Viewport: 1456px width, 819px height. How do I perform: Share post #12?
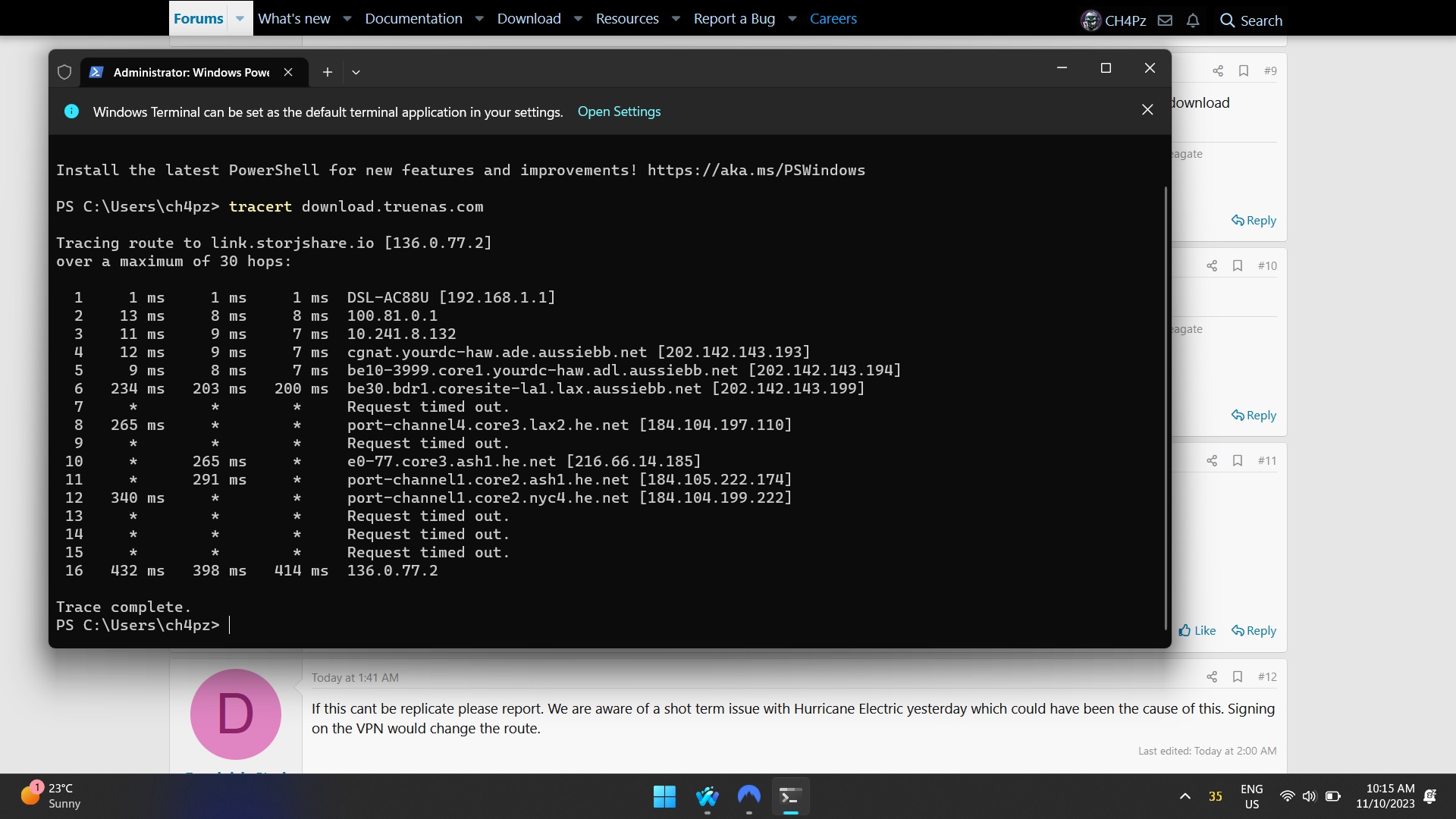pyautogui.click(x=1212, y=676)
